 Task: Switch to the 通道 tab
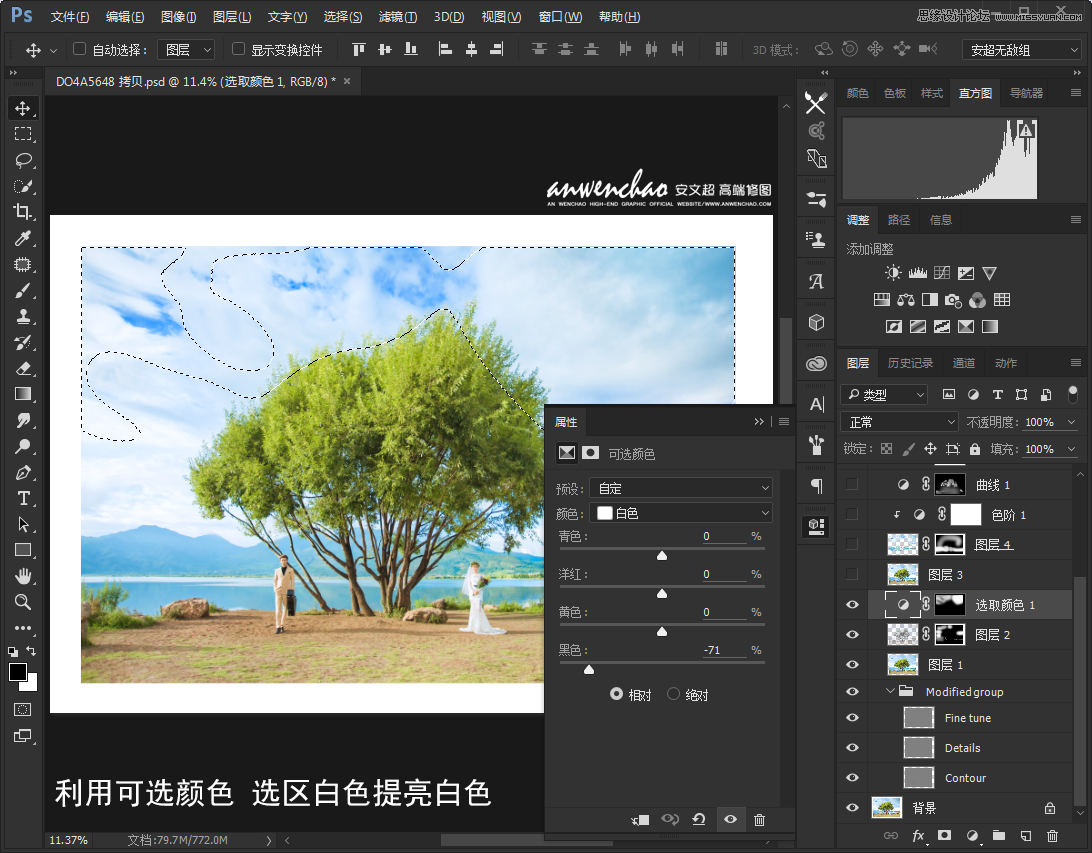tap(964, 363)
